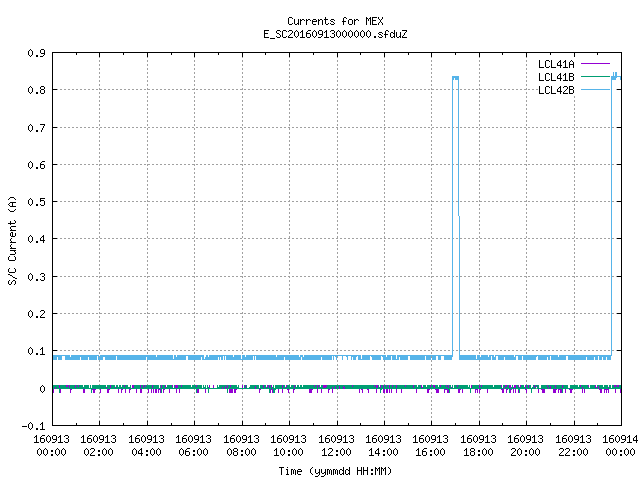
Task: Click the 0.9 y-axis tick value
Action: tap(36, 53)
